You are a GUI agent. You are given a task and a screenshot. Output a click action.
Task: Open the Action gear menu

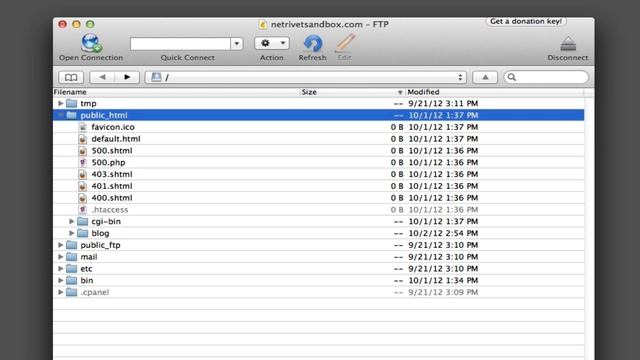tap(272, 43)
